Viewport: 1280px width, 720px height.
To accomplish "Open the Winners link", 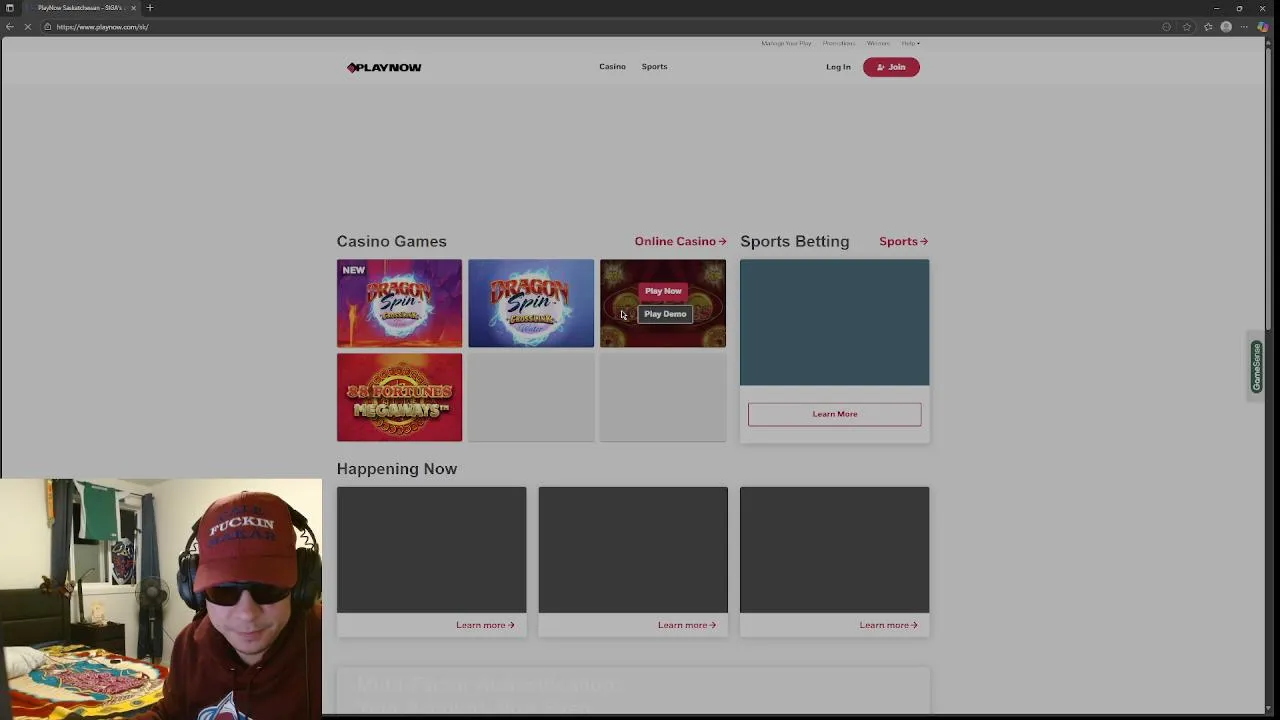I will click(878, 43).
